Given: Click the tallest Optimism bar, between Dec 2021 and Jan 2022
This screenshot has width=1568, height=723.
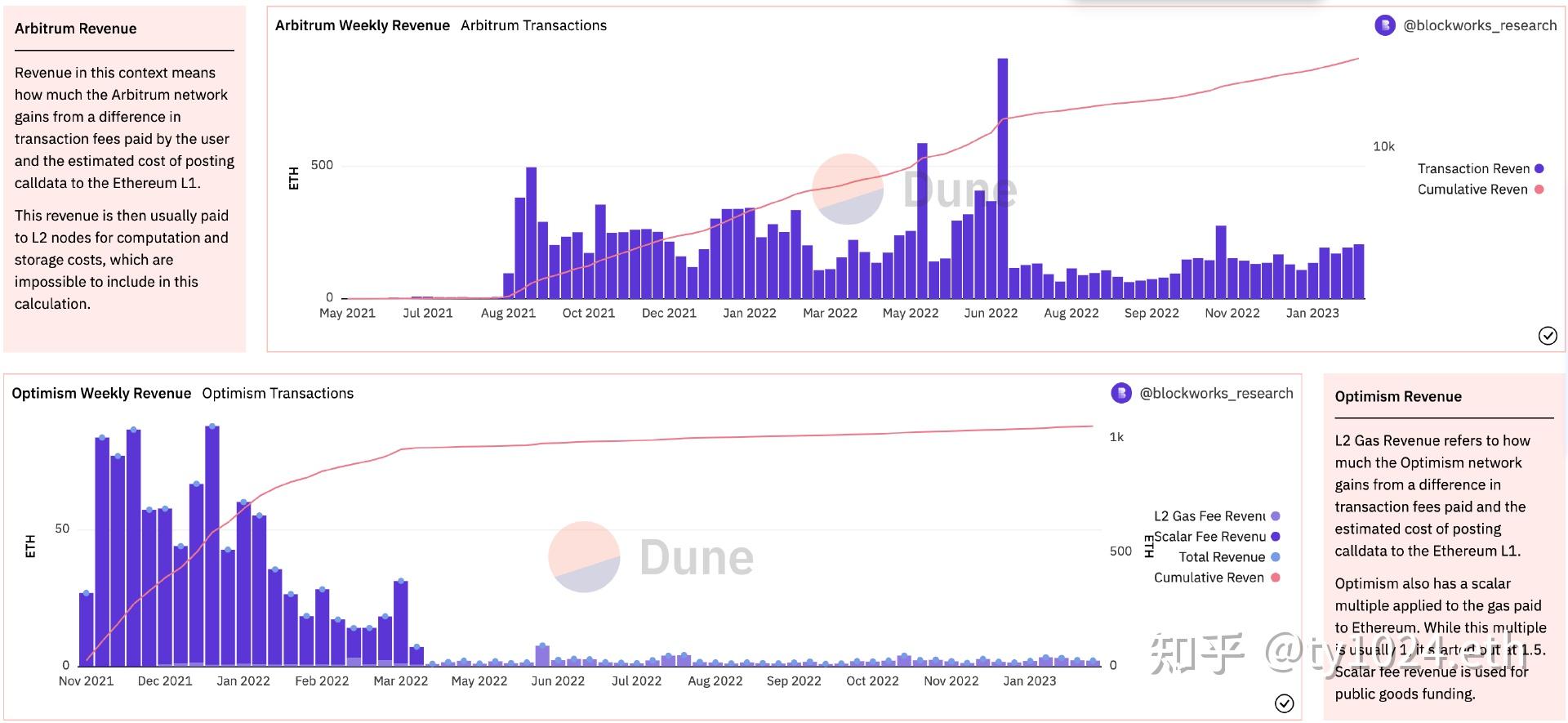Looking at the screenshot, I should coord(212,545).
